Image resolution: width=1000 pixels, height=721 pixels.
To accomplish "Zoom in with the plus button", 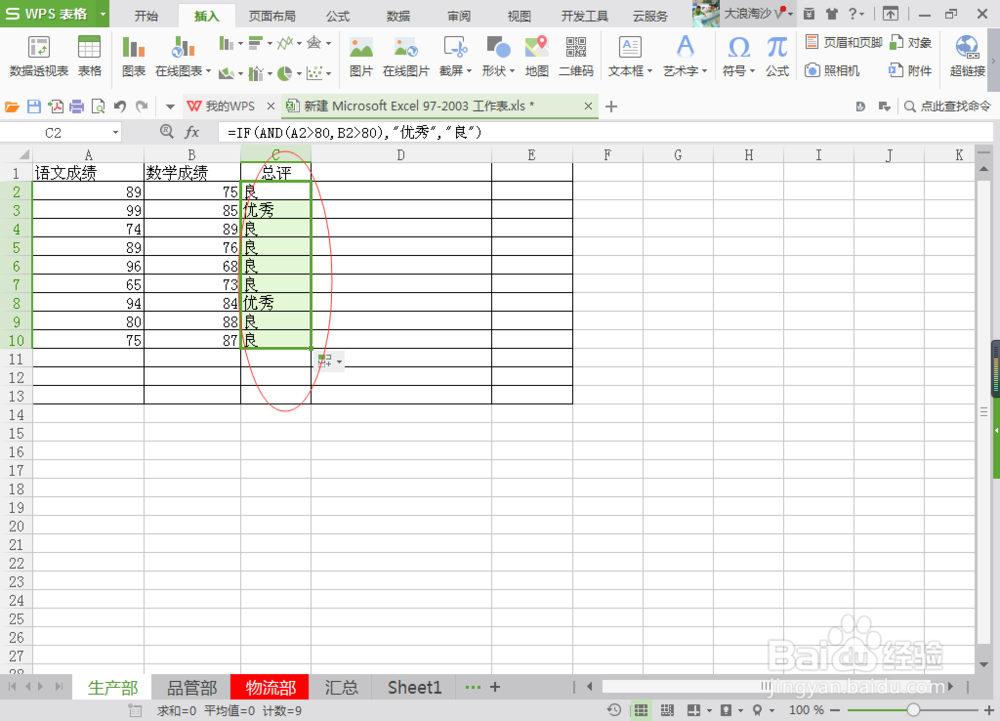I will (x=989, y=710).
